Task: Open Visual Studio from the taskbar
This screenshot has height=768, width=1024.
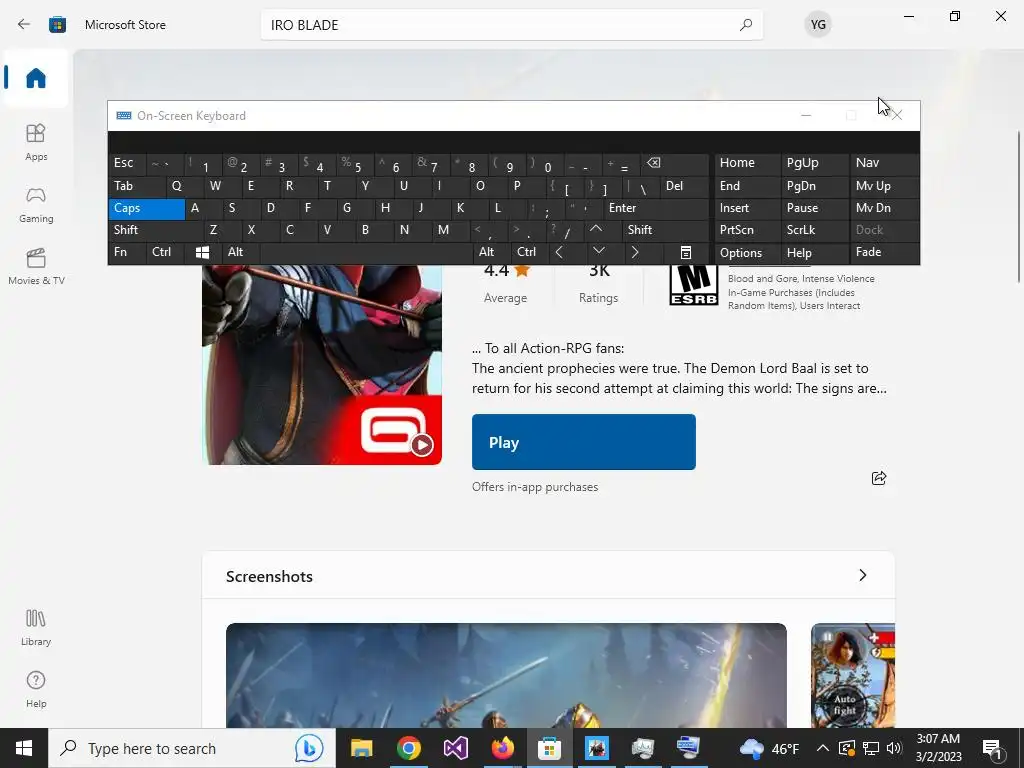Action: tap(455, 748)
